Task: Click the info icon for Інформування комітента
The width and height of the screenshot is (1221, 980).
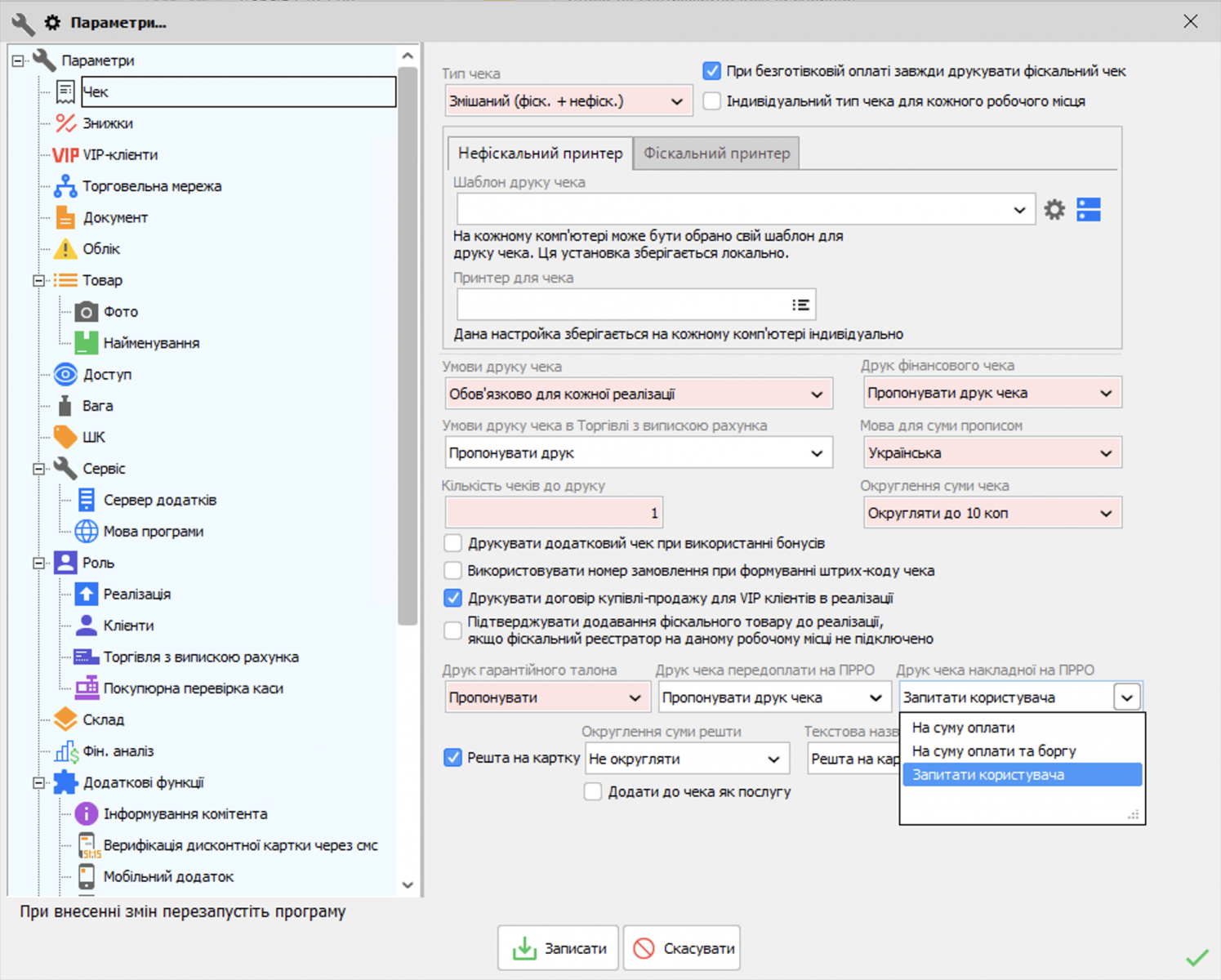Action: (87, 814)
